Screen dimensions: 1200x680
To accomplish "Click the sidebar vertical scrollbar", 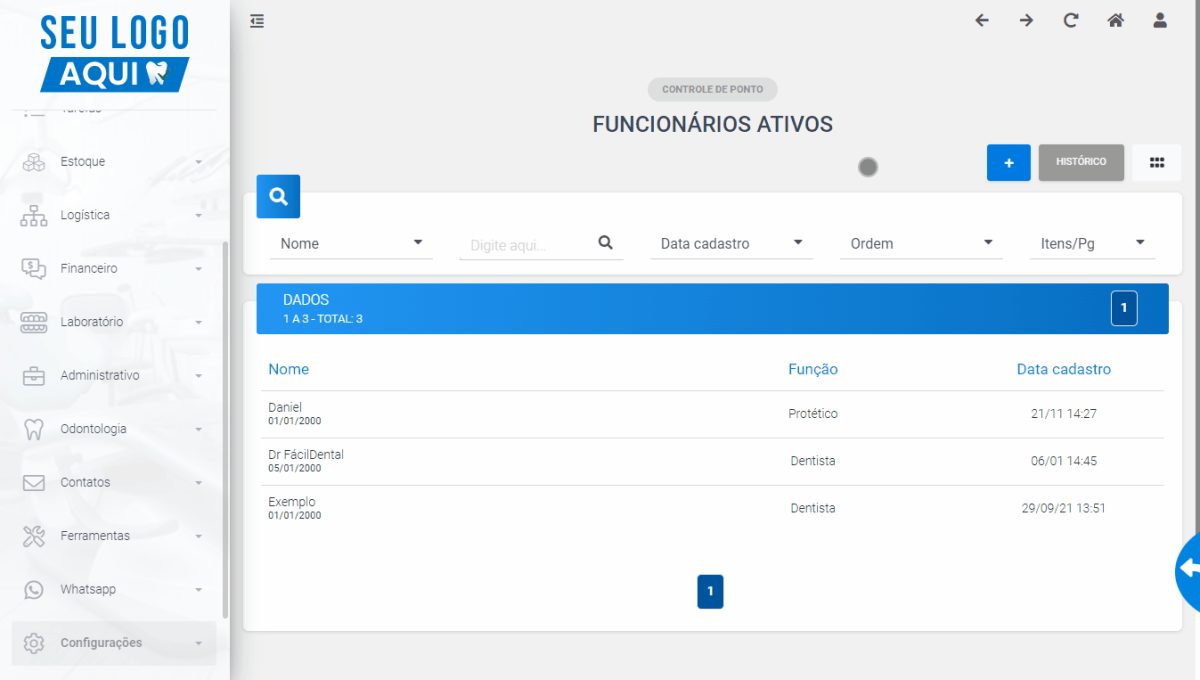I will point(225,430).
